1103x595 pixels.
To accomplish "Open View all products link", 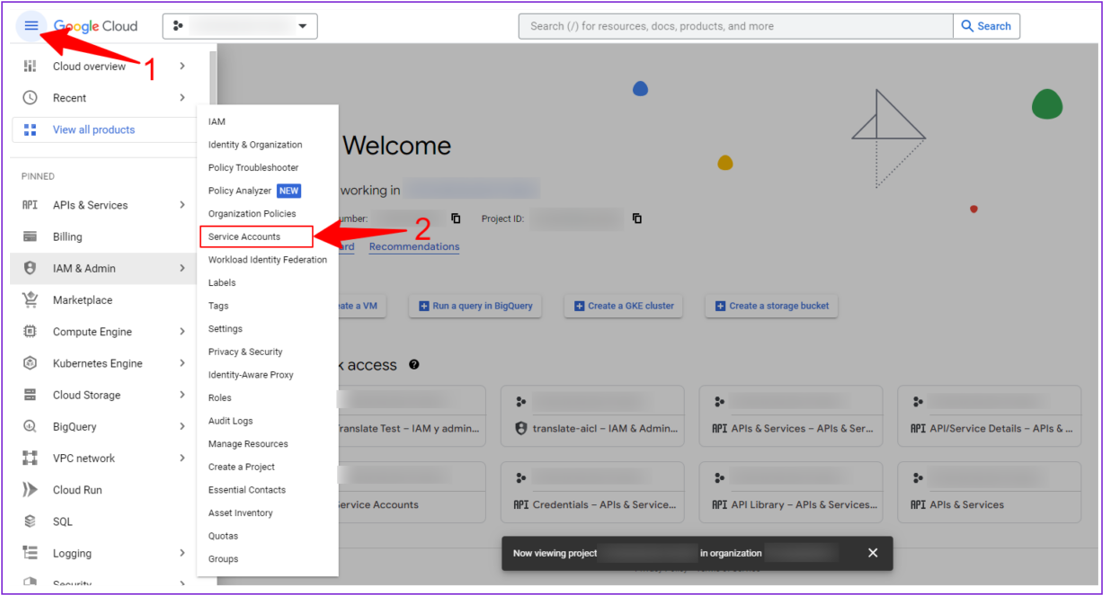I will point(94,129).
